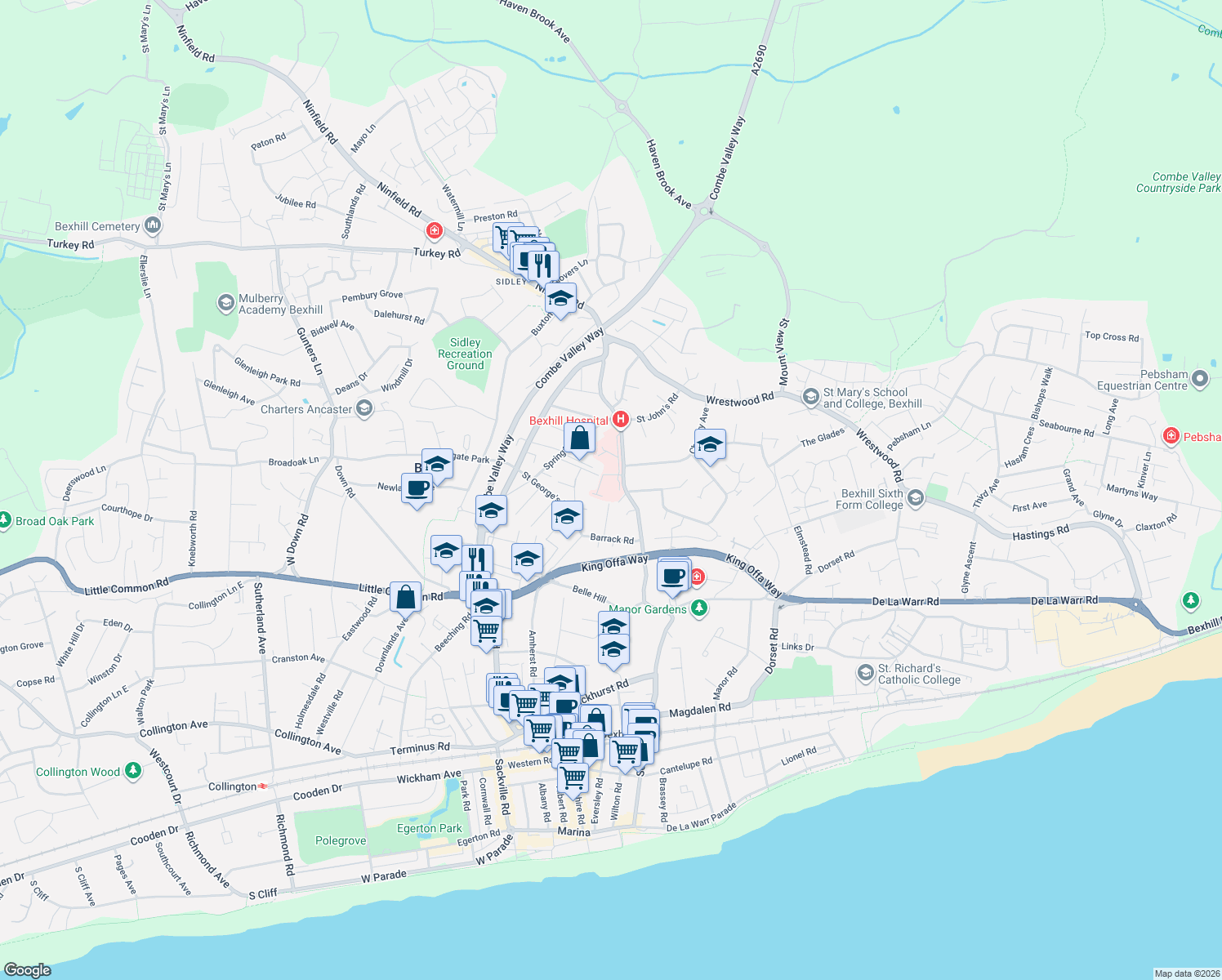Click the Top Cross Rd label
The image size is (1222, 980).
coord(1112,336)
